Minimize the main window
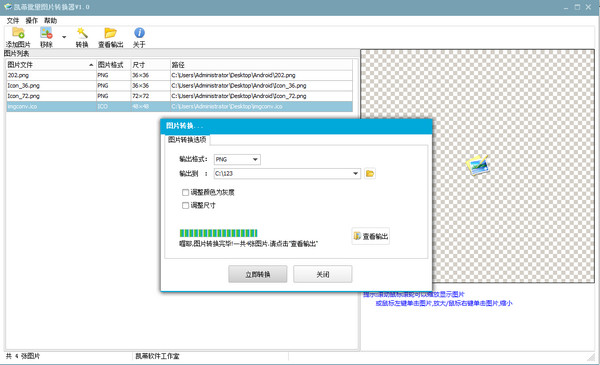 pos(566,7)
